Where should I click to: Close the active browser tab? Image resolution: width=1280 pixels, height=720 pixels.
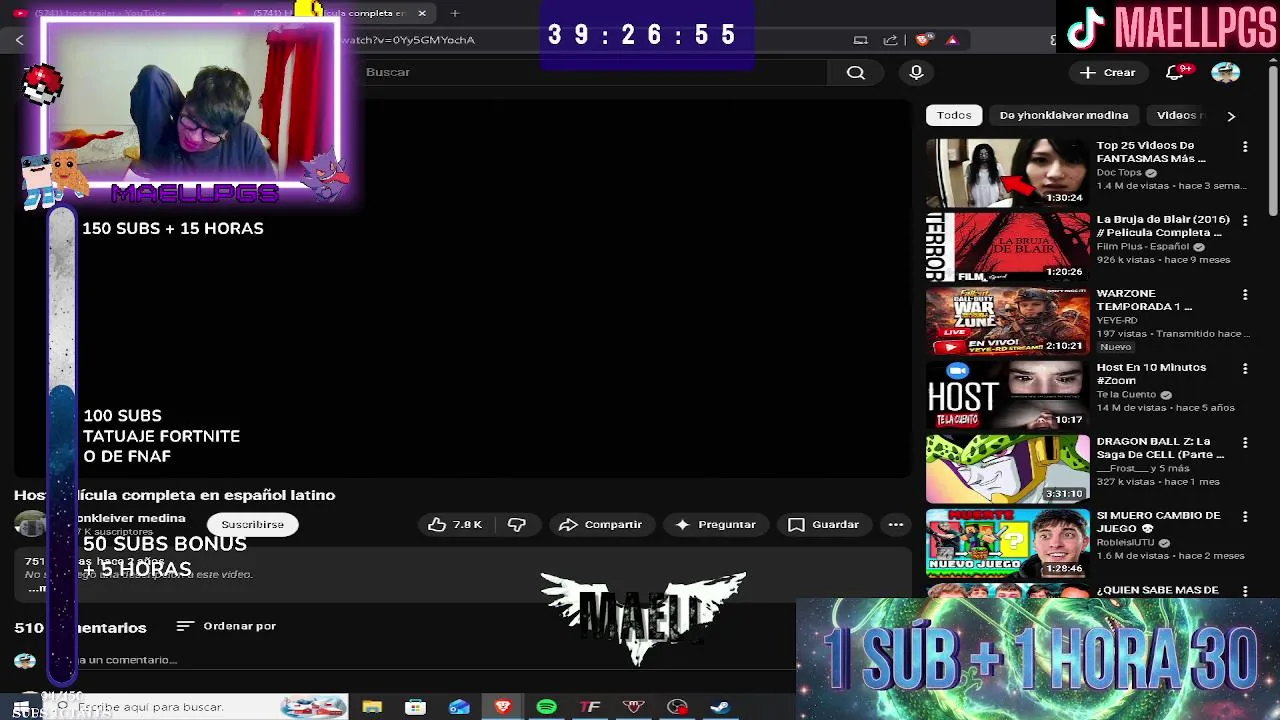click(422, 13)
